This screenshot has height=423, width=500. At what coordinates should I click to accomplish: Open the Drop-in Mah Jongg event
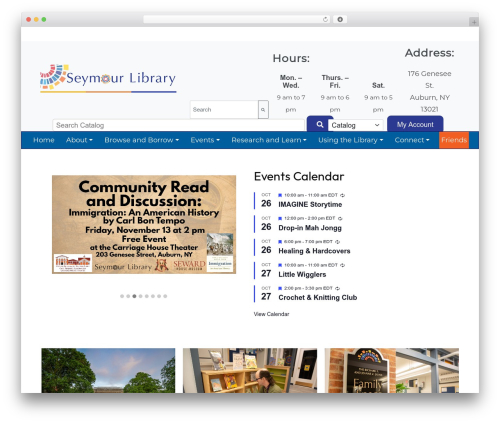[310, 228]
